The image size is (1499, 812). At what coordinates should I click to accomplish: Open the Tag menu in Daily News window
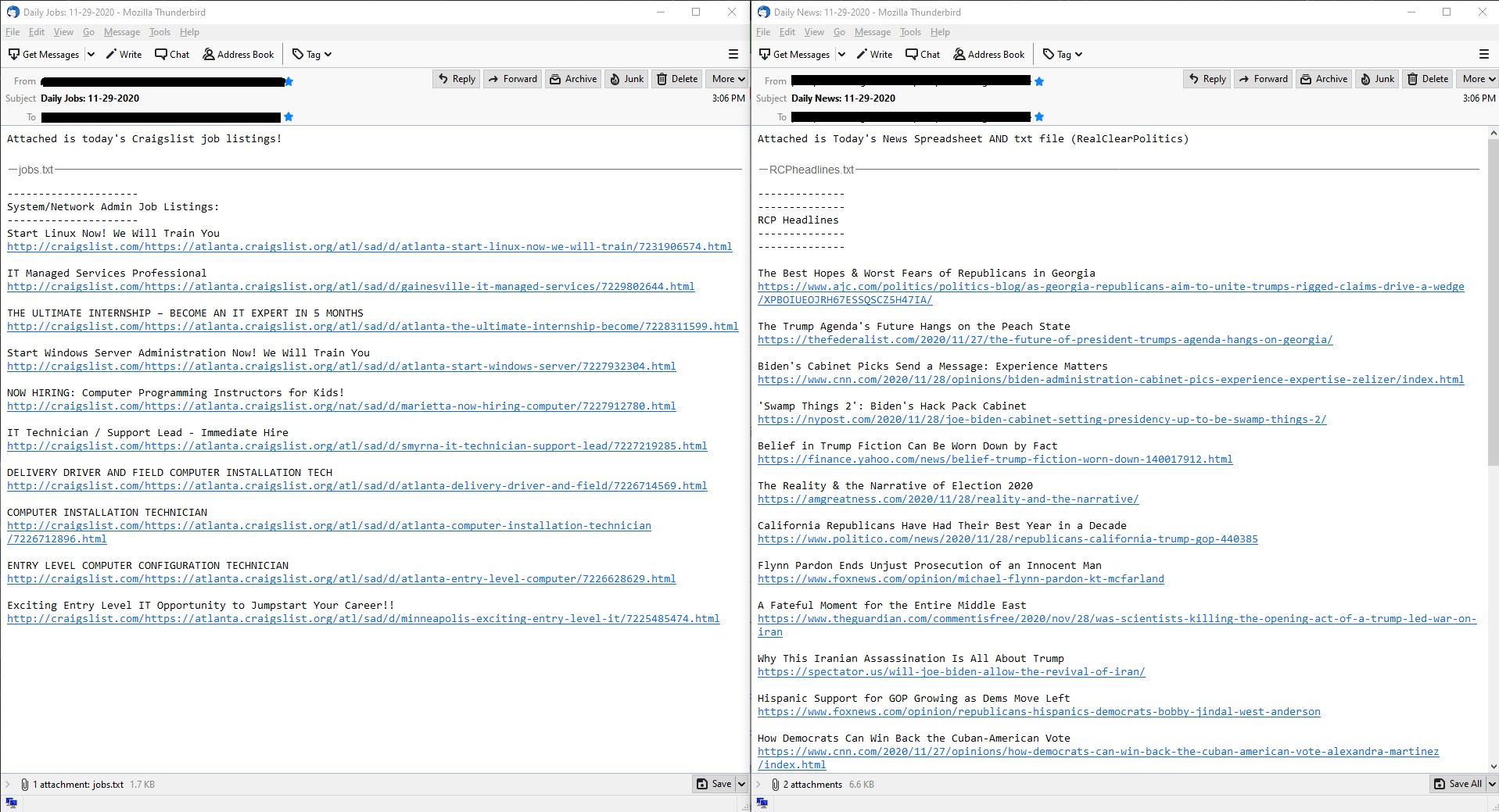coord(1063,55)
